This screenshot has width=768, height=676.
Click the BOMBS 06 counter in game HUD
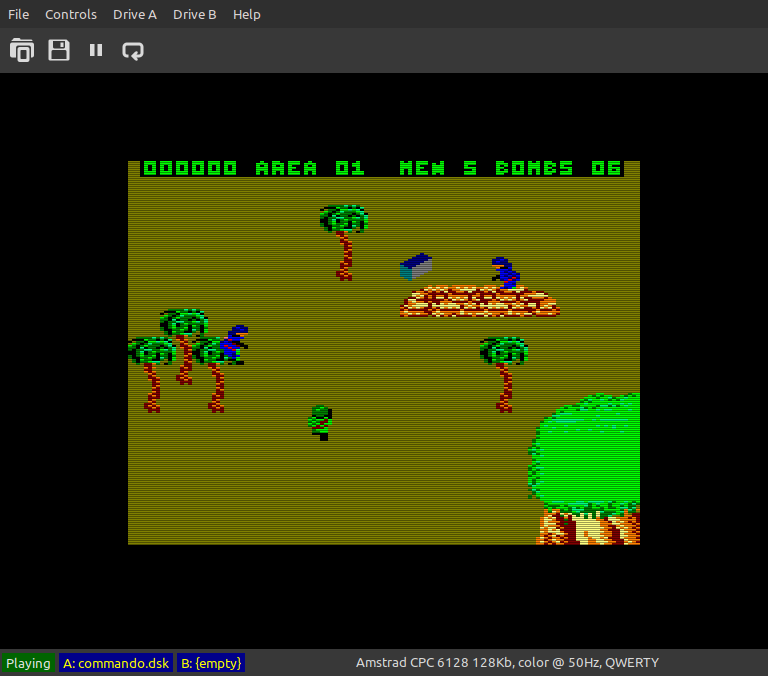coord(558,168)
